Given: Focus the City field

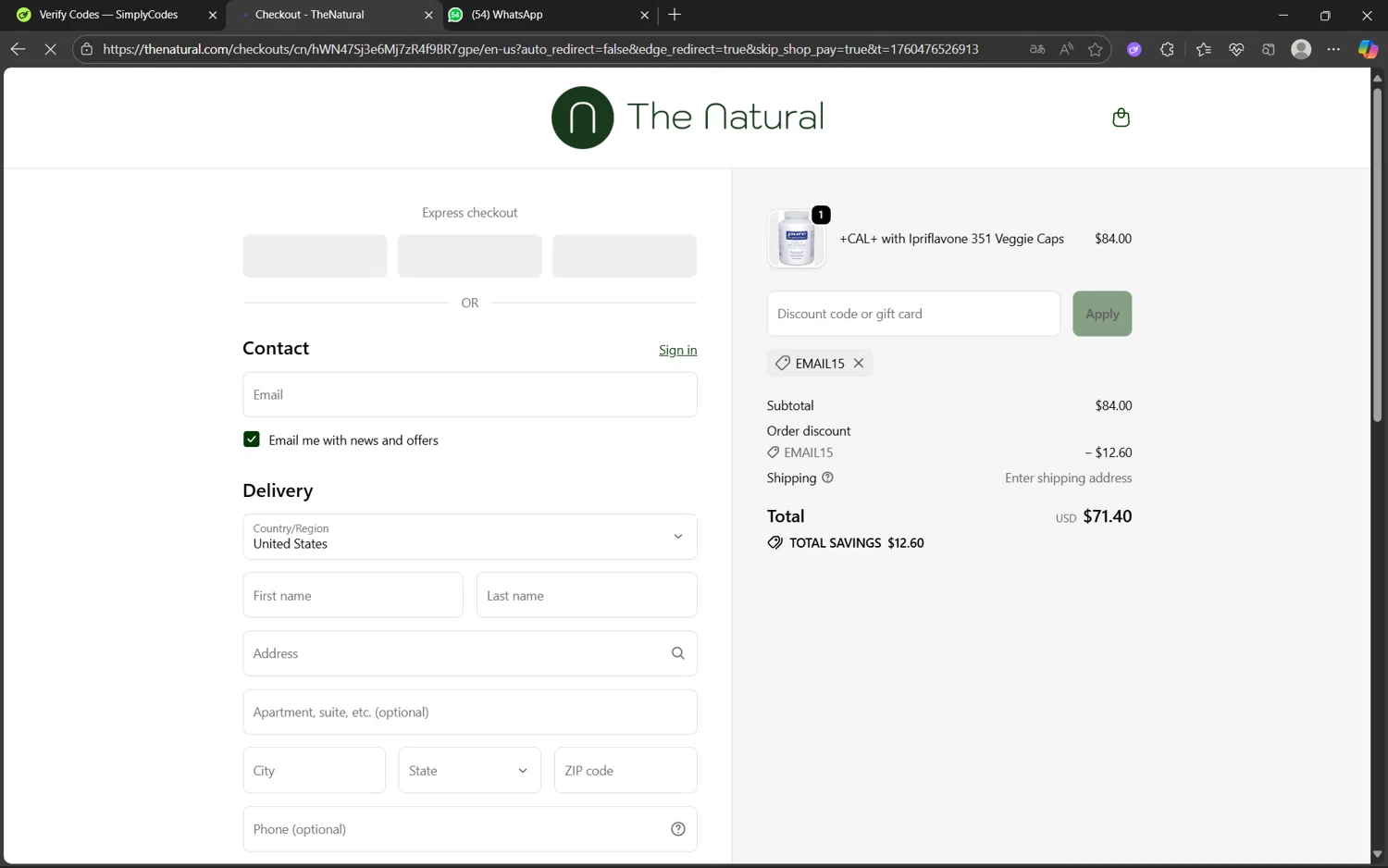Looking at the screenshot, I should (x=314, y=770).
